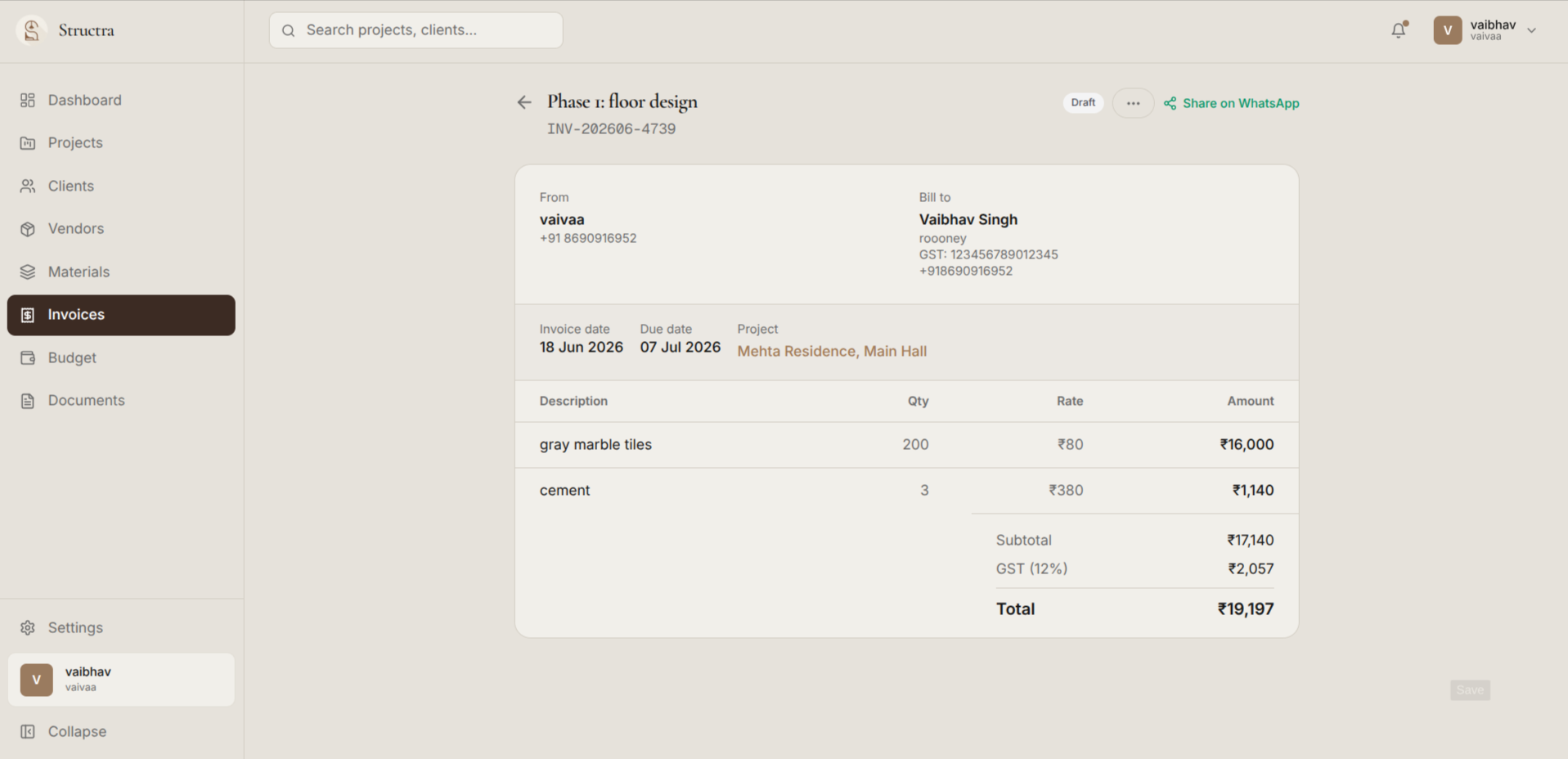Click the Amount column header
Viewport: 1568px width, 759px height.
pyautogui.click(x=1250, y=401)
